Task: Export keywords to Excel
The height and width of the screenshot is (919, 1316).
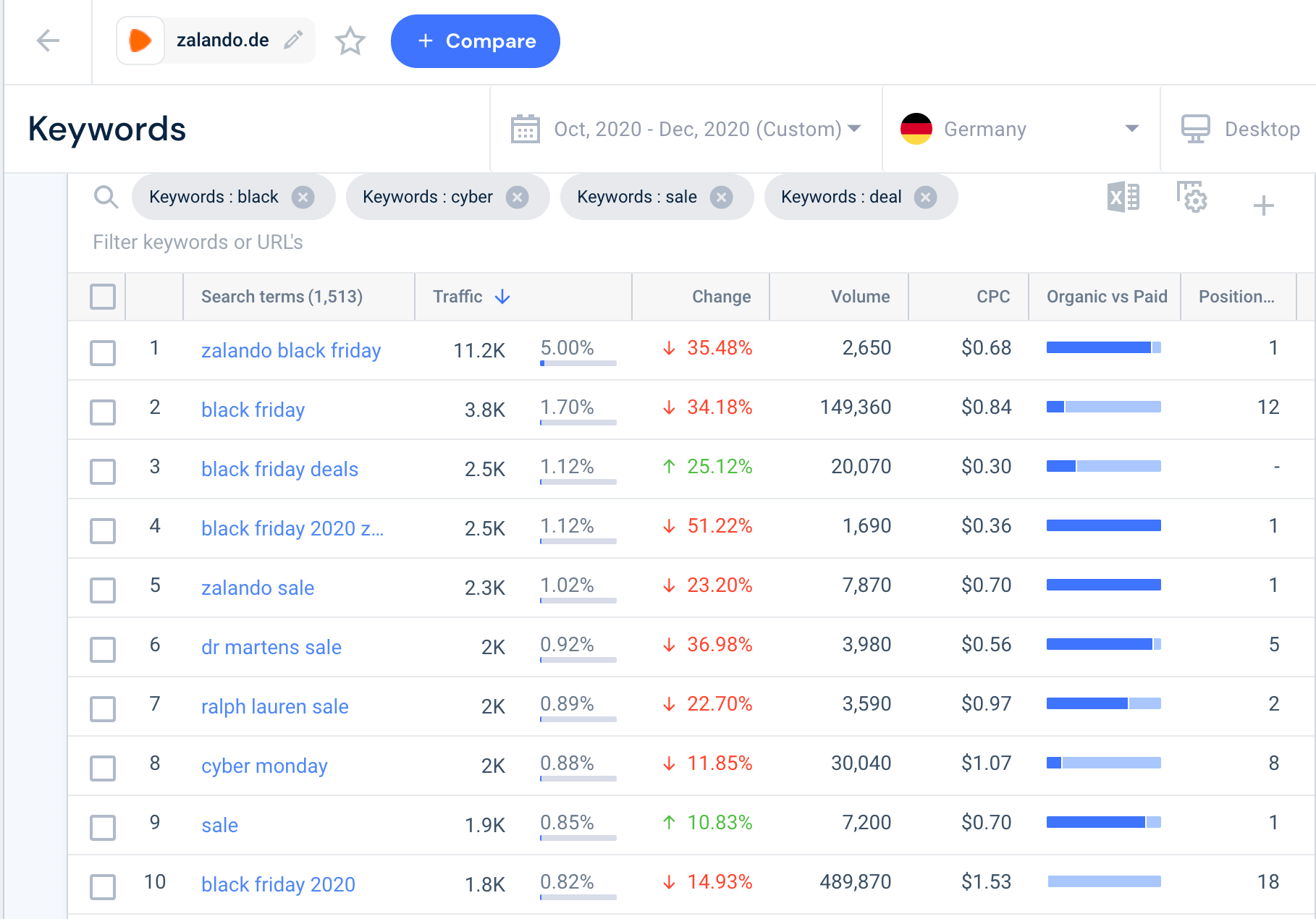Action: tap(1123, 197)
